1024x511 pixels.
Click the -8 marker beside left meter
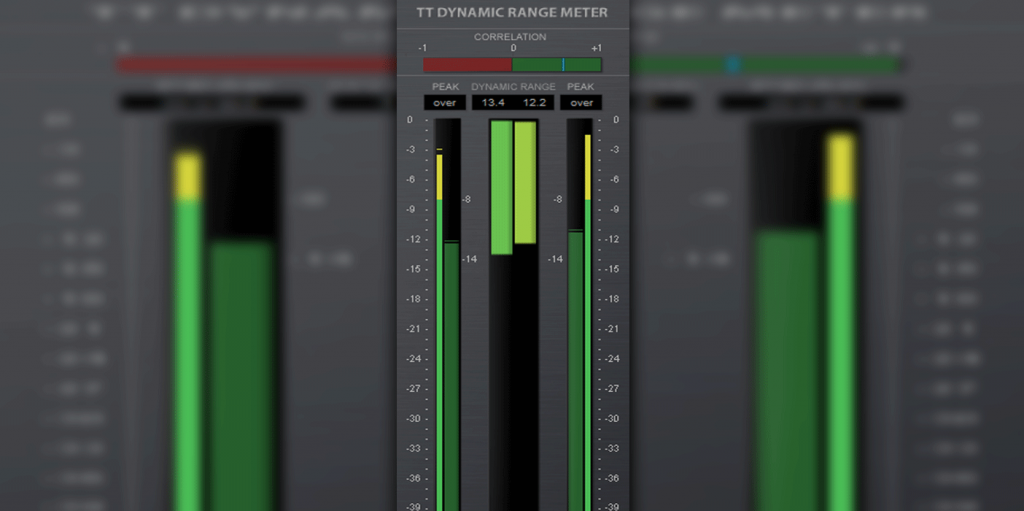466,199
